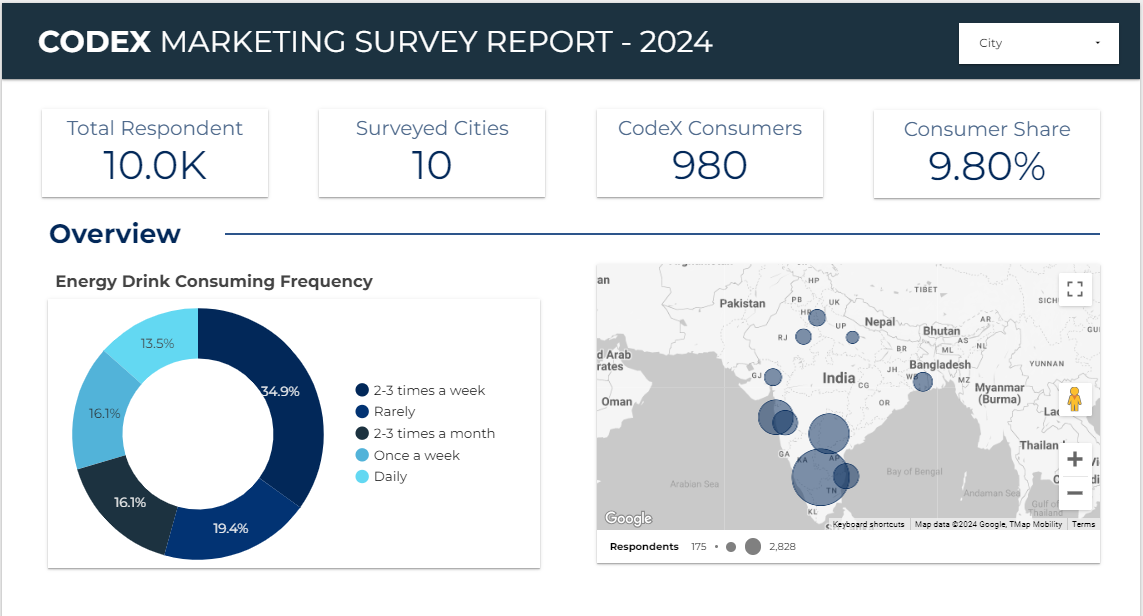1143x616 pixels.
Task: Select the CodeX Consumers scorecard
Action: [x=709, y=153]
